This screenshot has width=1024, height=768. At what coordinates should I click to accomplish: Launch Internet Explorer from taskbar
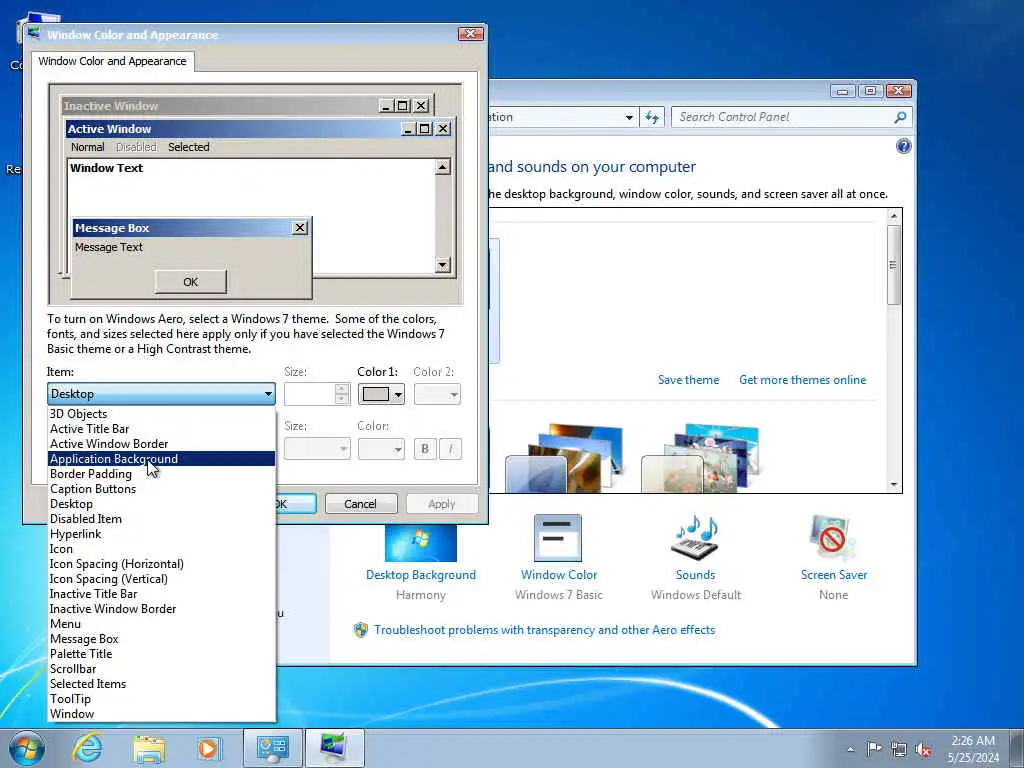click(x=87, y=748)
